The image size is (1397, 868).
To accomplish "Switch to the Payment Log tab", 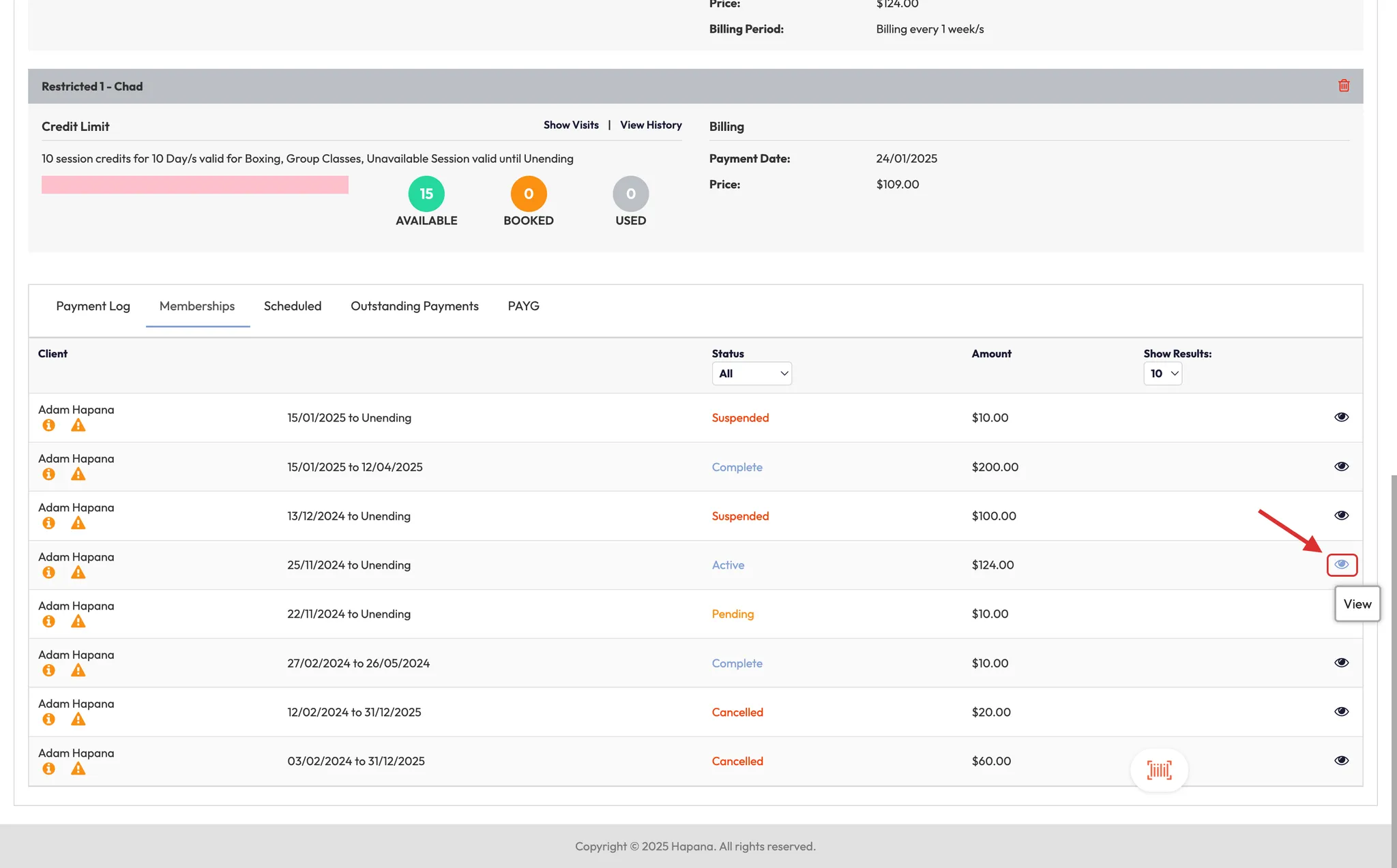I will 93,306.
